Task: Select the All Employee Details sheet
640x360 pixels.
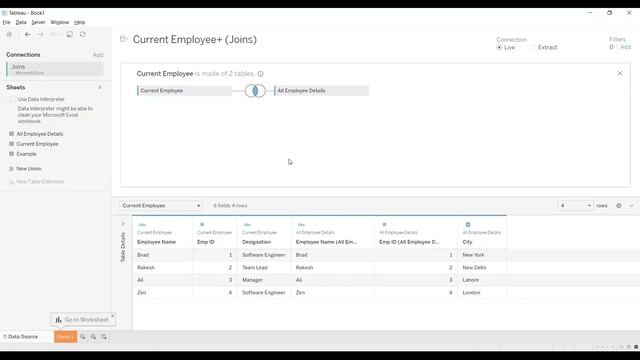Action: point(40,134)
